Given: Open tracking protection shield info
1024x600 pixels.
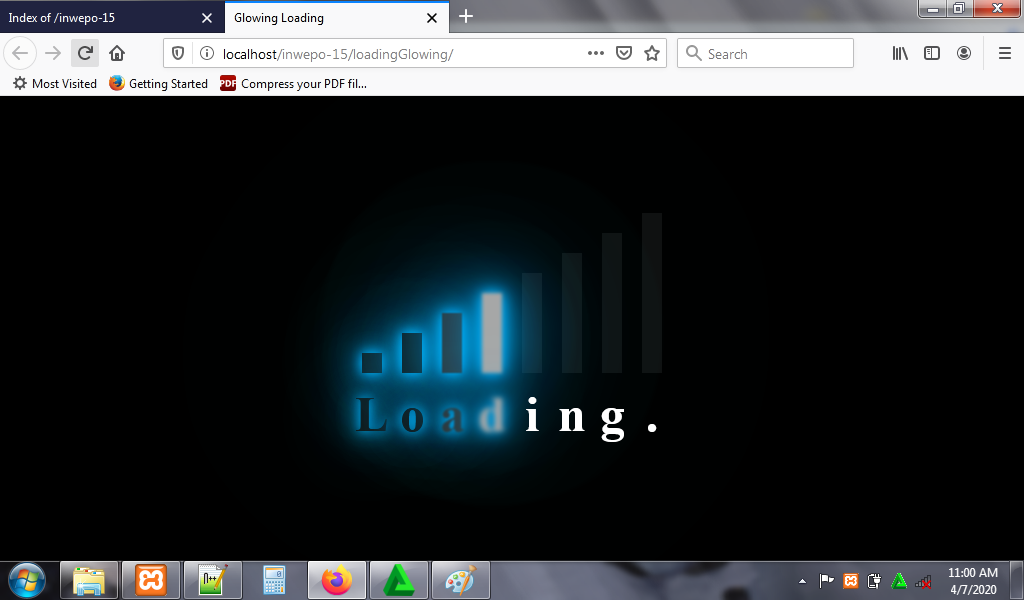Looking at the screenshot, I should tap(178, 53).
